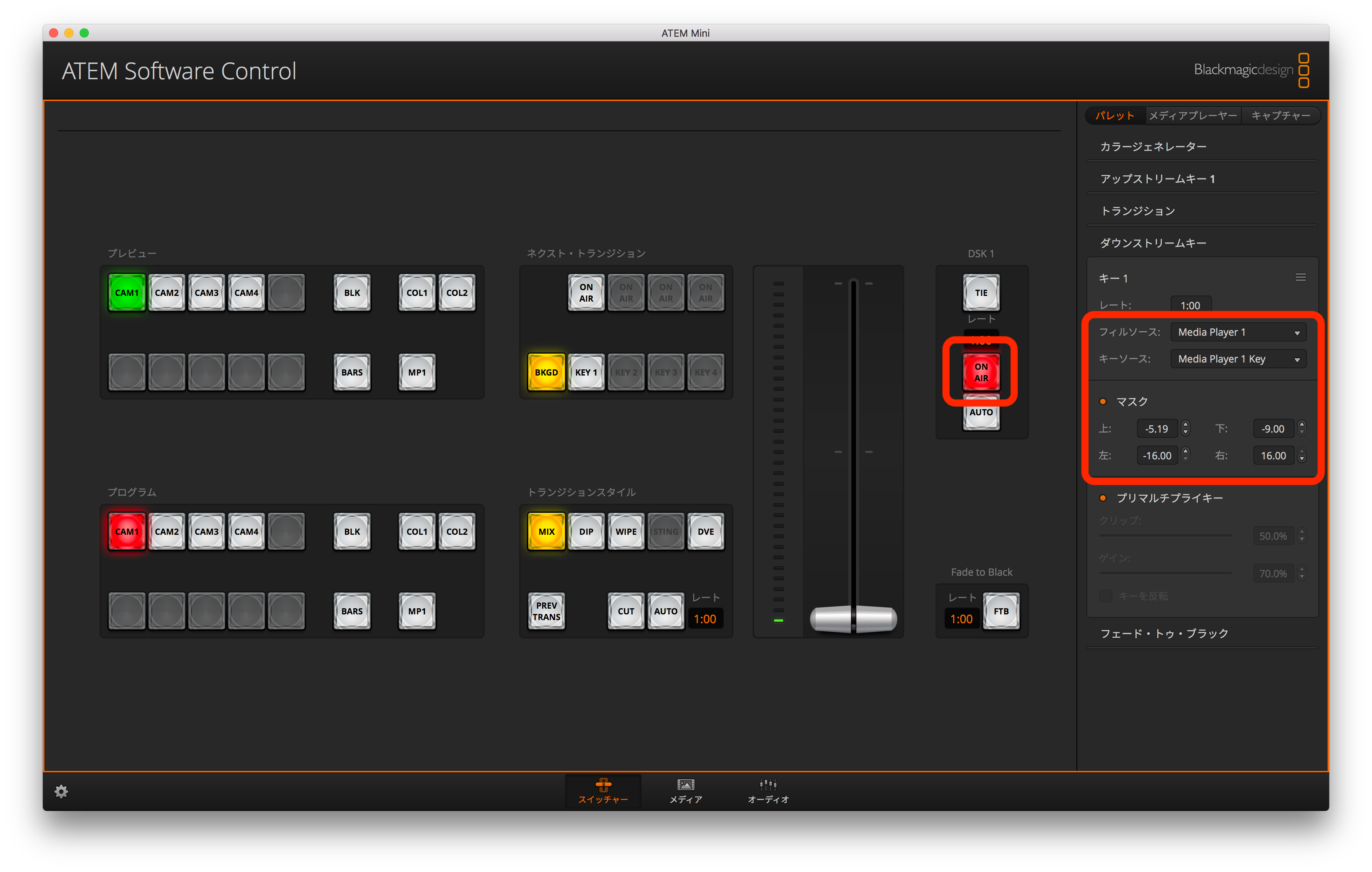Toggle the DSK 1 TIE button
The width and height of the screenshot is (1372, 872).
(x=980, y=293)
